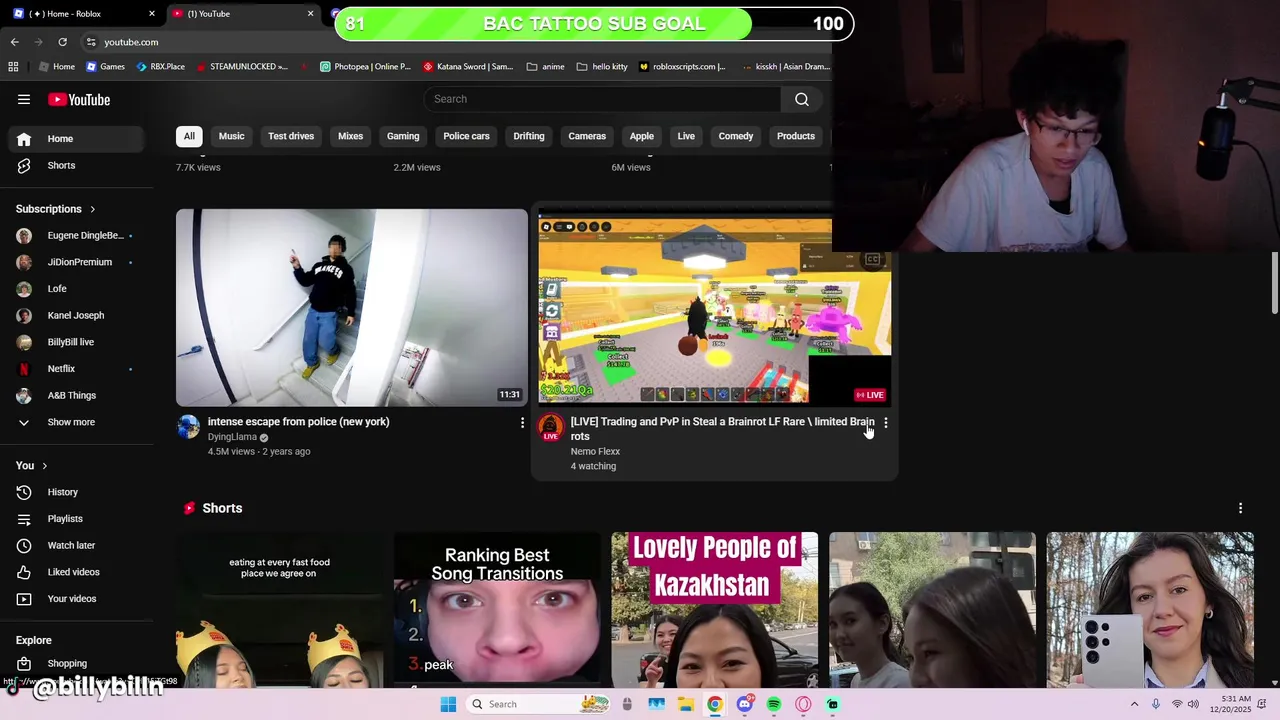Open Liked videos in the sidebar
Screen dimensions: 1280x720
76,572
